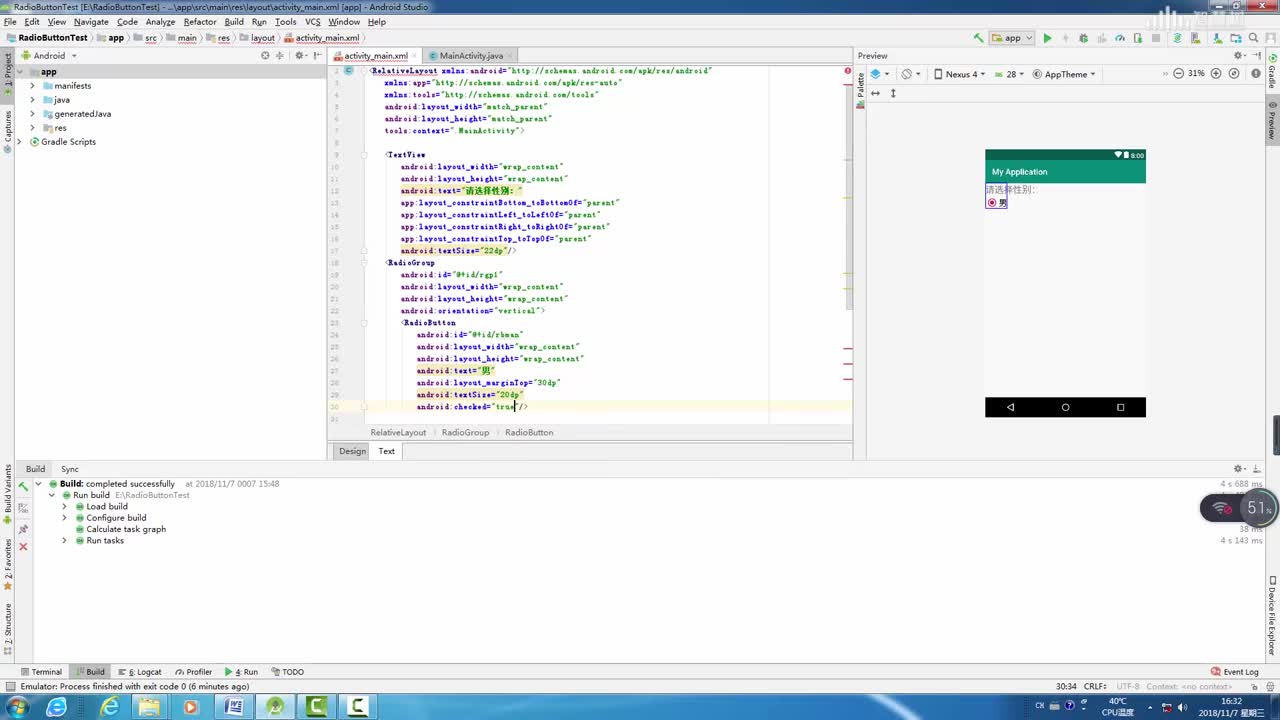Image resolution: width=1280 pixels, height=720 pixels.
Task: Show warnings and errors icon in Preview
Action: [x=1256, y=73]
